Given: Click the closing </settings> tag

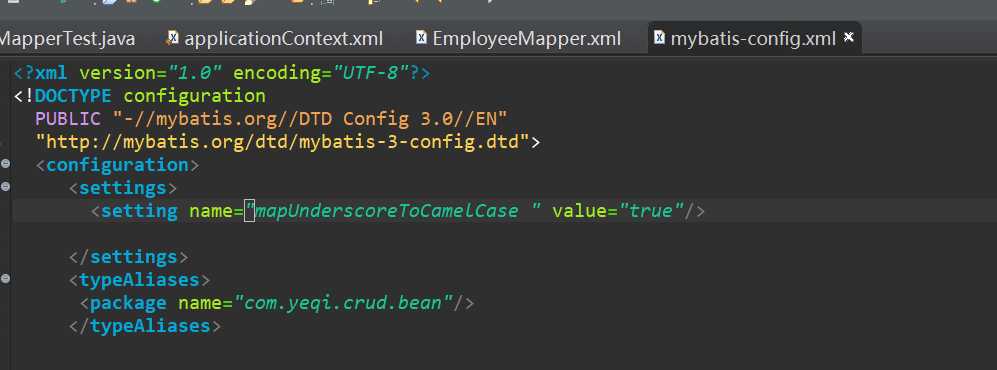Looking at the screenshot, I should [x=128, y=257].
